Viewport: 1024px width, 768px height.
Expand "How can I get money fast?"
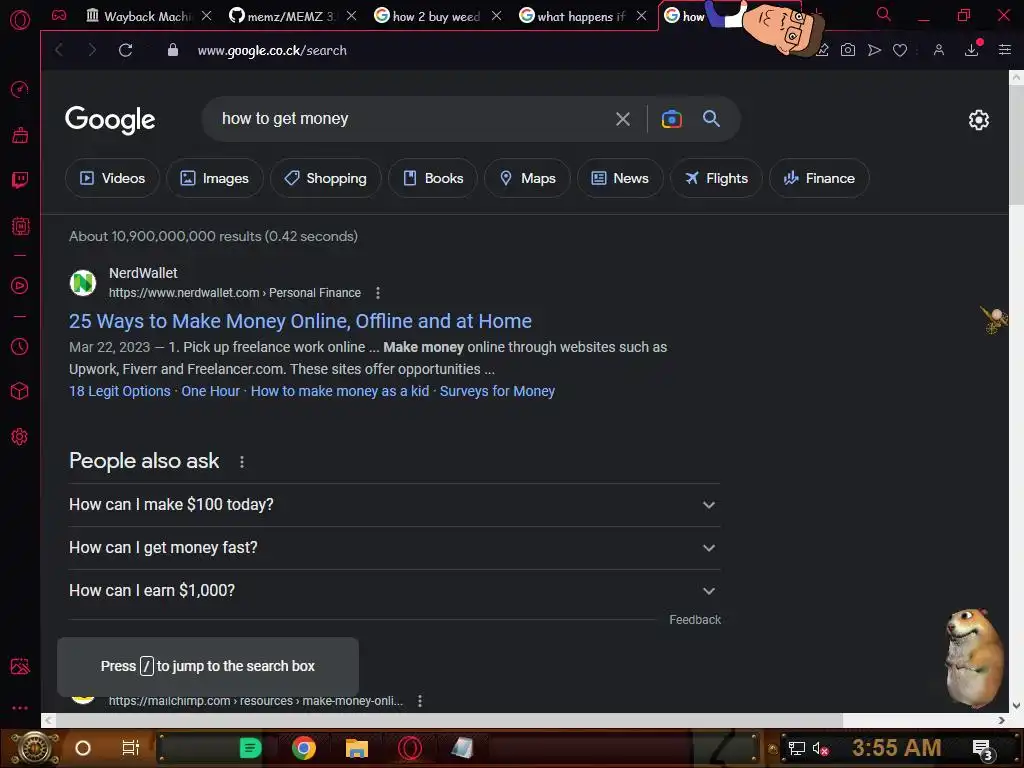click(x=394, y=548)
